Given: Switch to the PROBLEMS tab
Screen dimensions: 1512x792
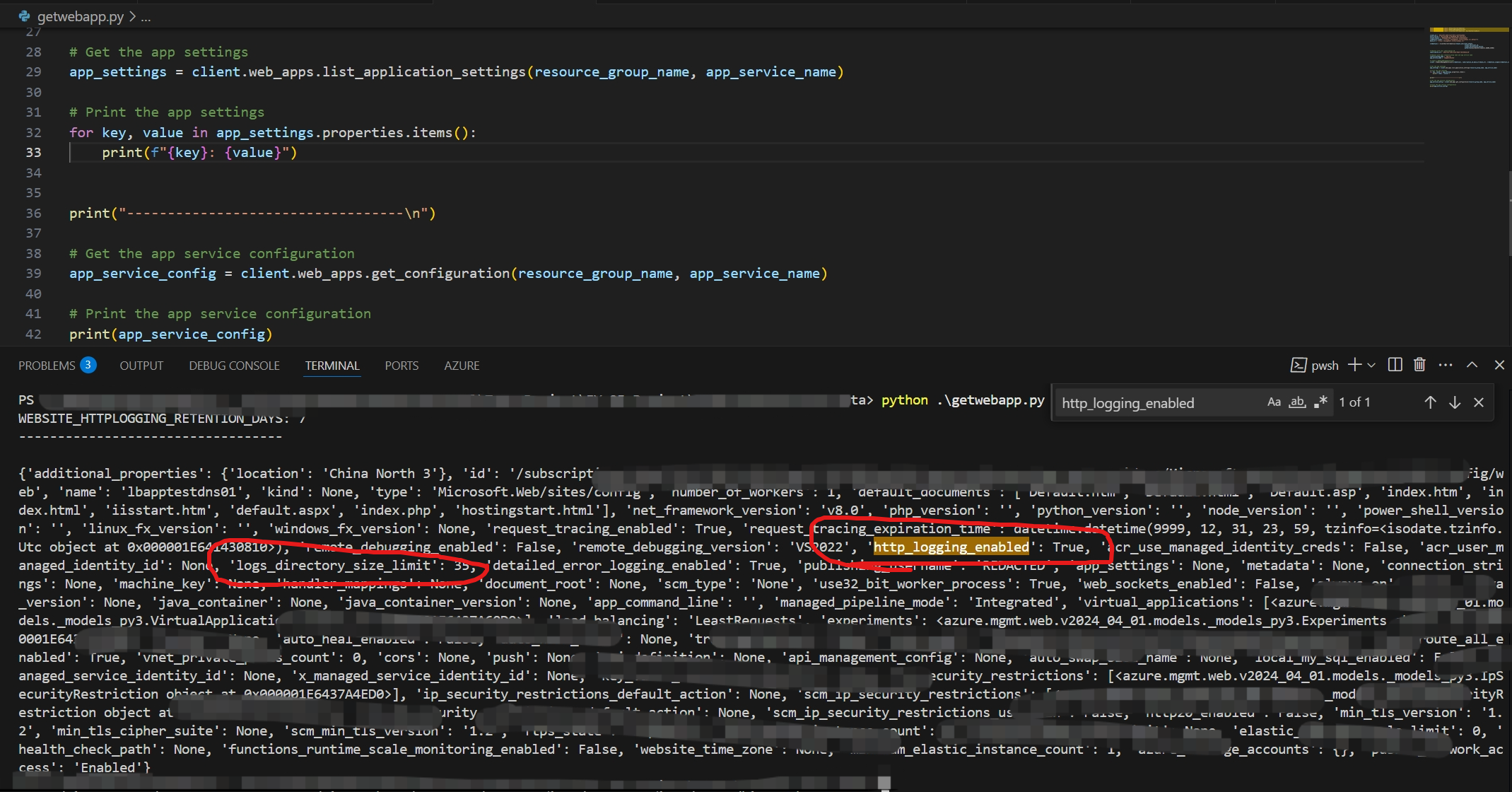Looking at the screenshot, I should [47, 366].
